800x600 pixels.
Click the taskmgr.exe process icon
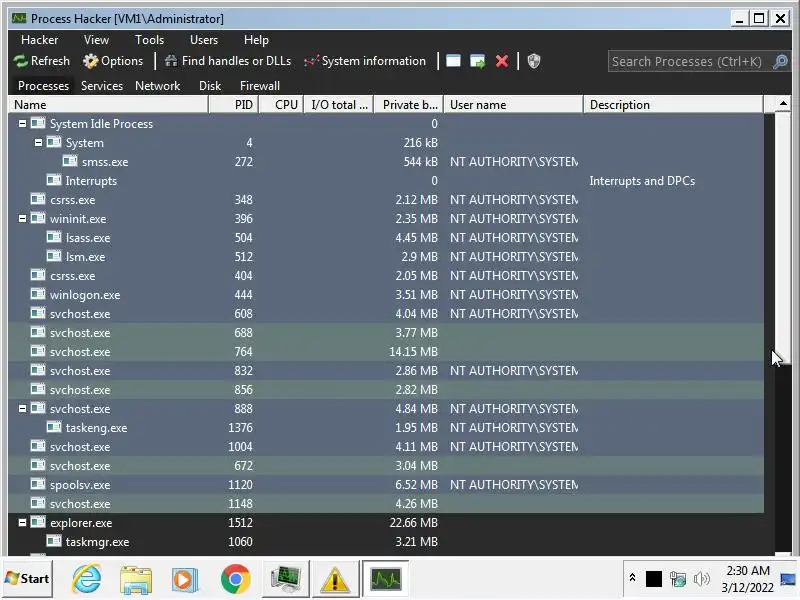click(54, 541)
